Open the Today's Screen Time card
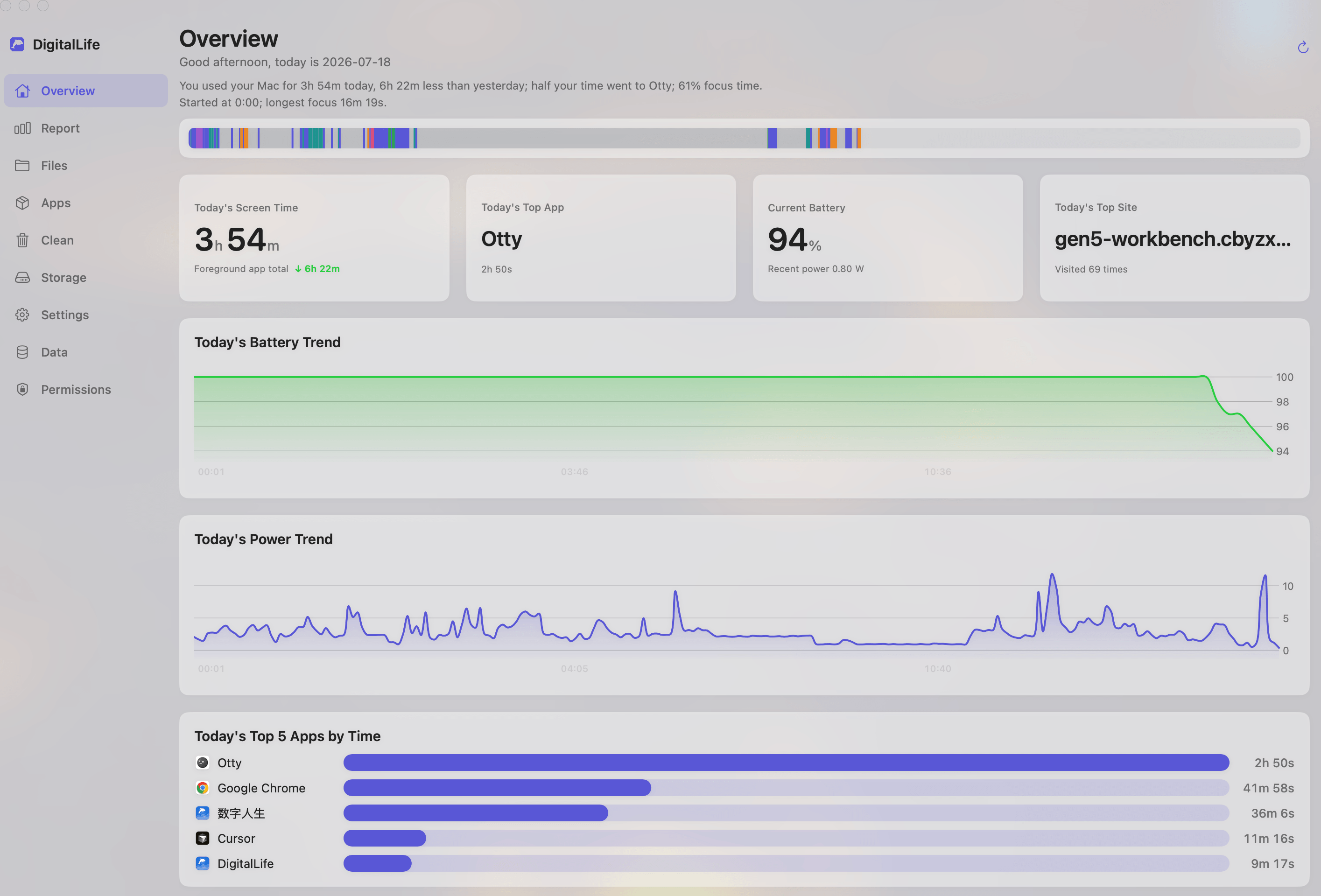The width and height of the screenshot is (1321, 896). (314, 238)
